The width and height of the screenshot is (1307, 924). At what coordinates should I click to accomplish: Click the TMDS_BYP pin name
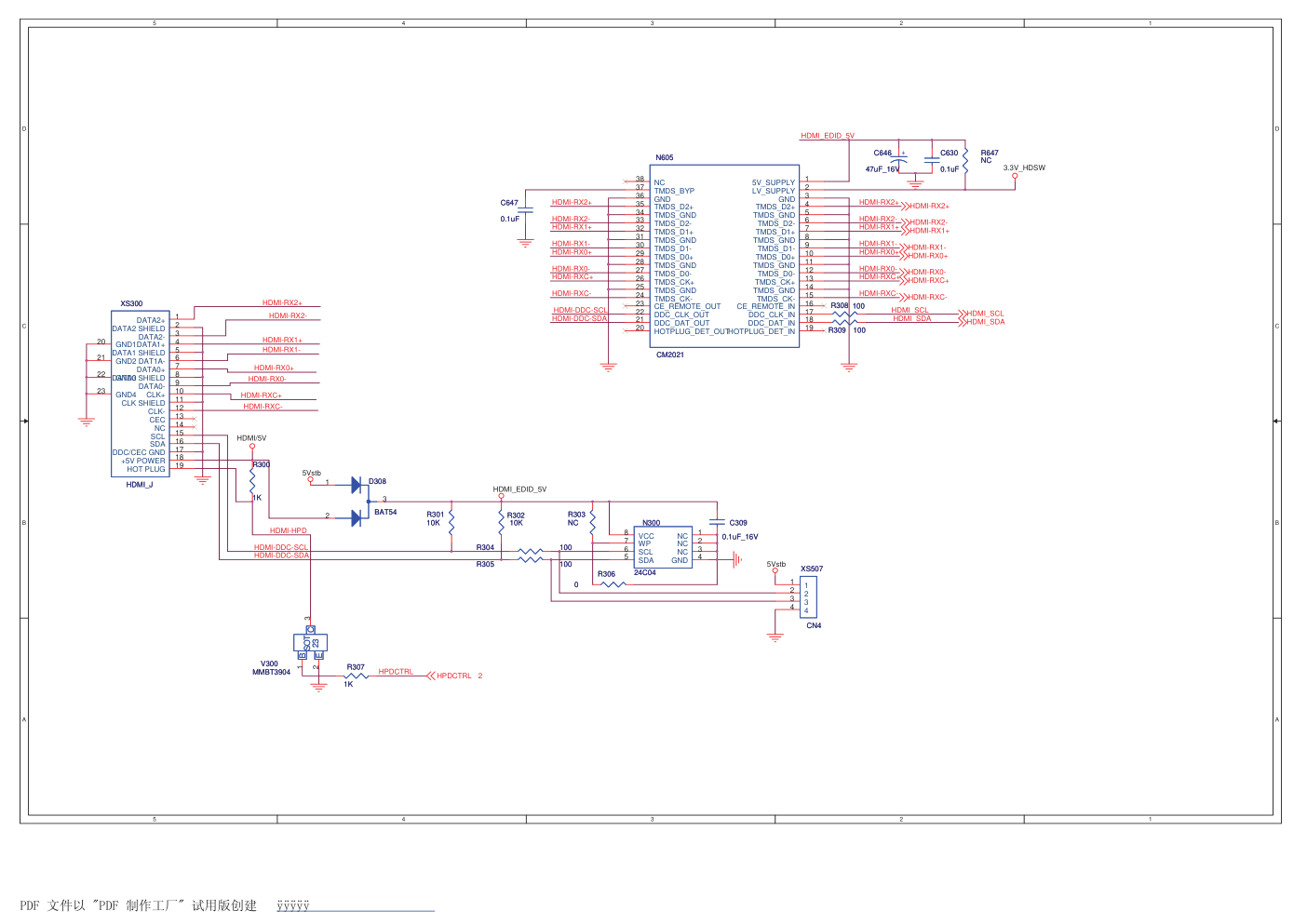tap(674, 192)
